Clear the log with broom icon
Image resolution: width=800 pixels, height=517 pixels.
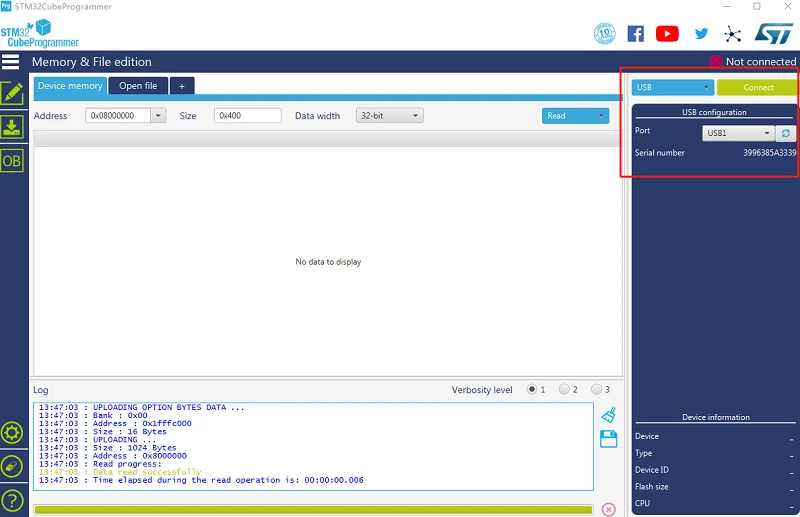[608, 415]
